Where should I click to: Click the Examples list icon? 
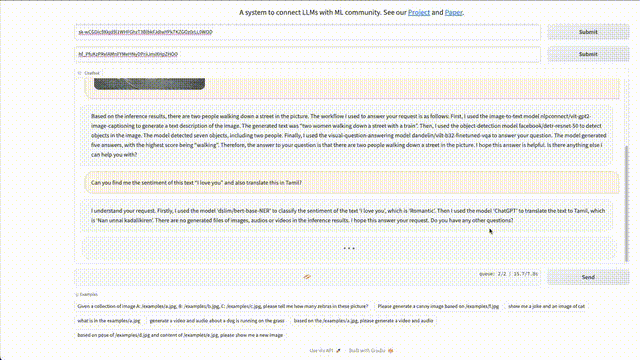pos(77,294)
